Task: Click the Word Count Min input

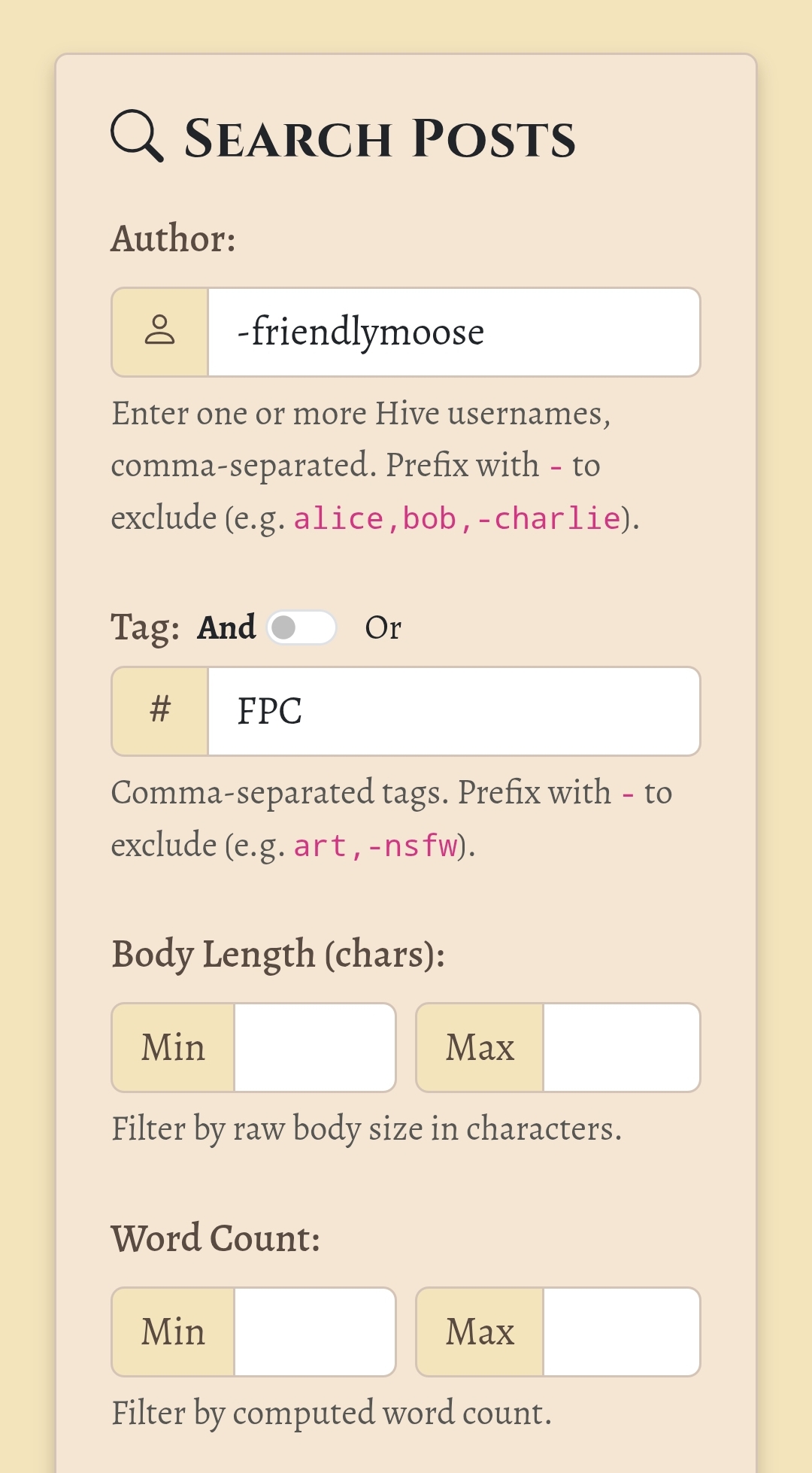Action: pyautogui.click(x=315, y=1332)
